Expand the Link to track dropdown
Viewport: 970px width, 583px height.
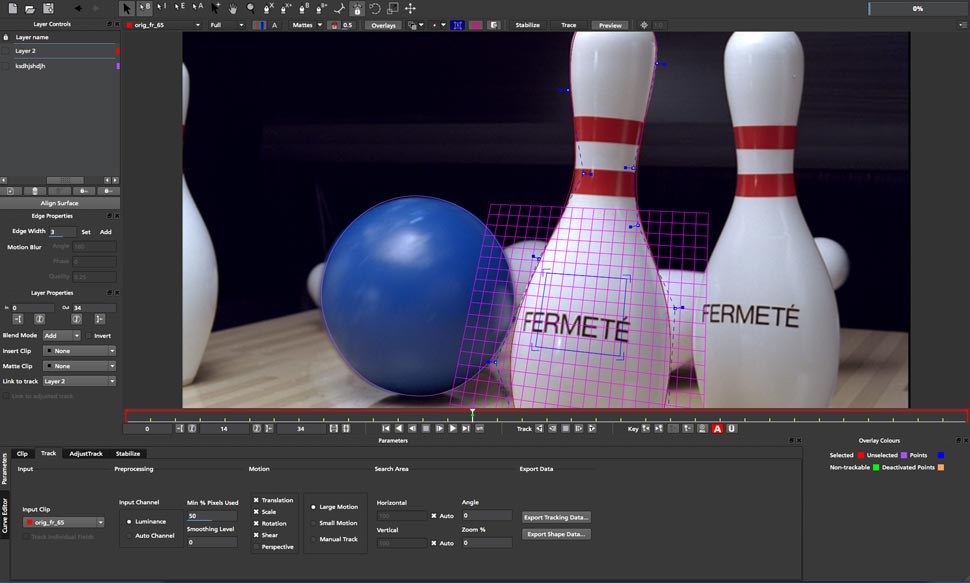(79, 381)
